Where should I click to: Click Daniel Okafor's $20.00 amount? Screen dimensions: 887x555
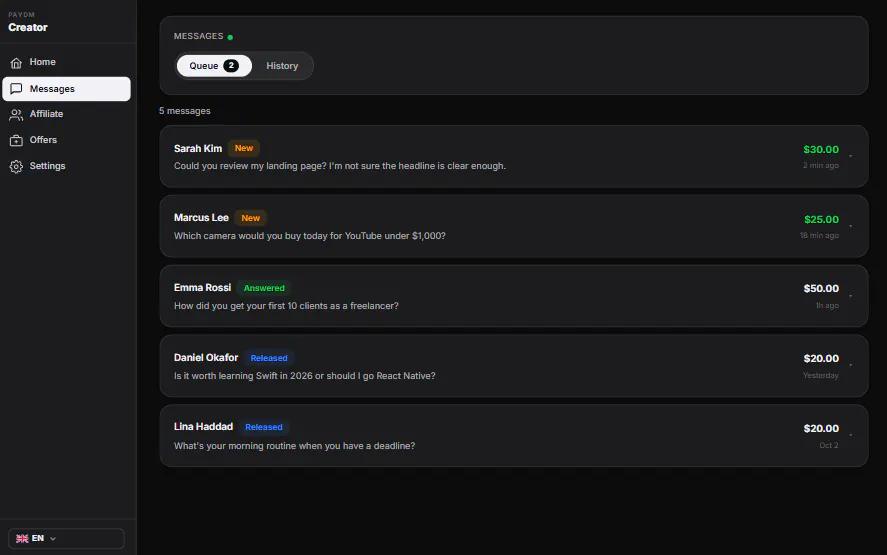click(x=821, y=358)
